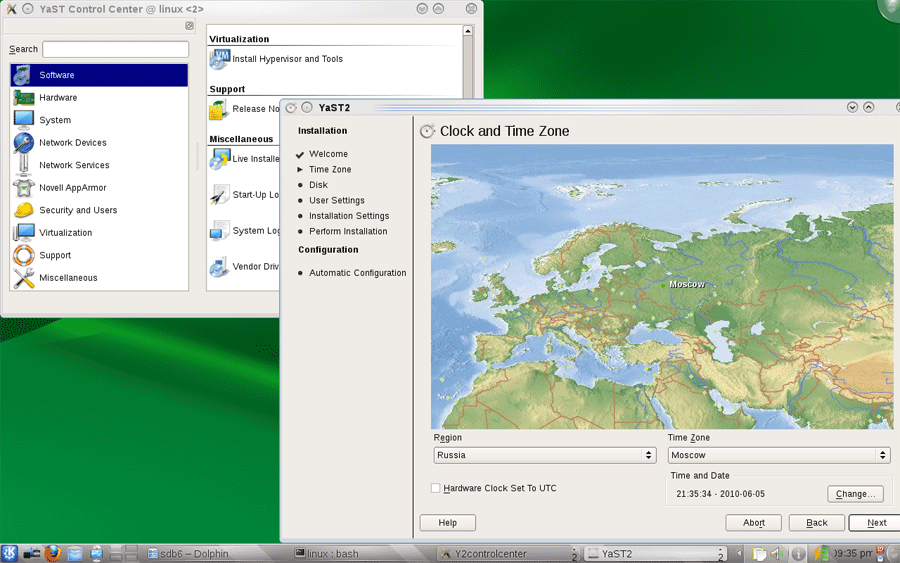900x563 pixels.
Task: Click Moscow marker on the map
Action: pyautogui.click(x=664, y=285)
